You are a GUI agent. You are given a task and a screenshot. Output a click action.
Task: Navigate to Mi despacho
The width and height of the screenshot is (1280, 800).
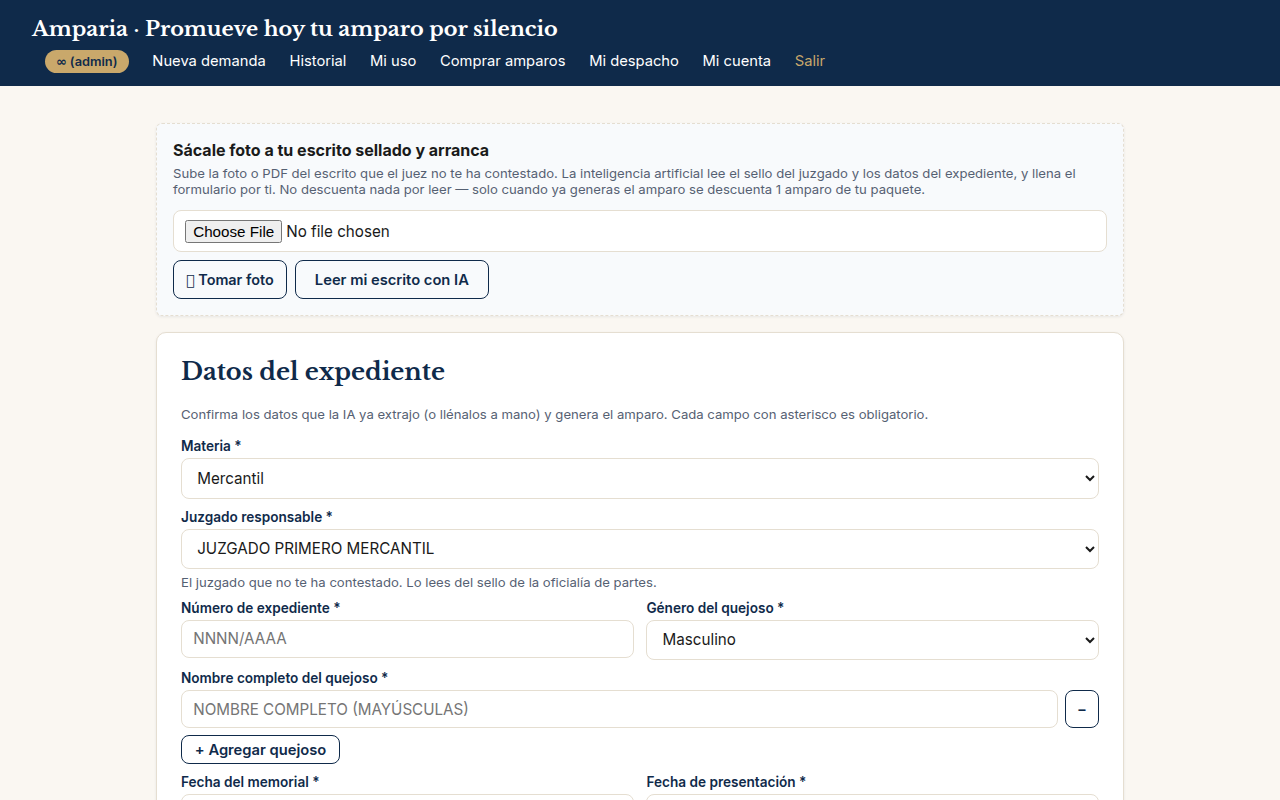pos(634,61)
